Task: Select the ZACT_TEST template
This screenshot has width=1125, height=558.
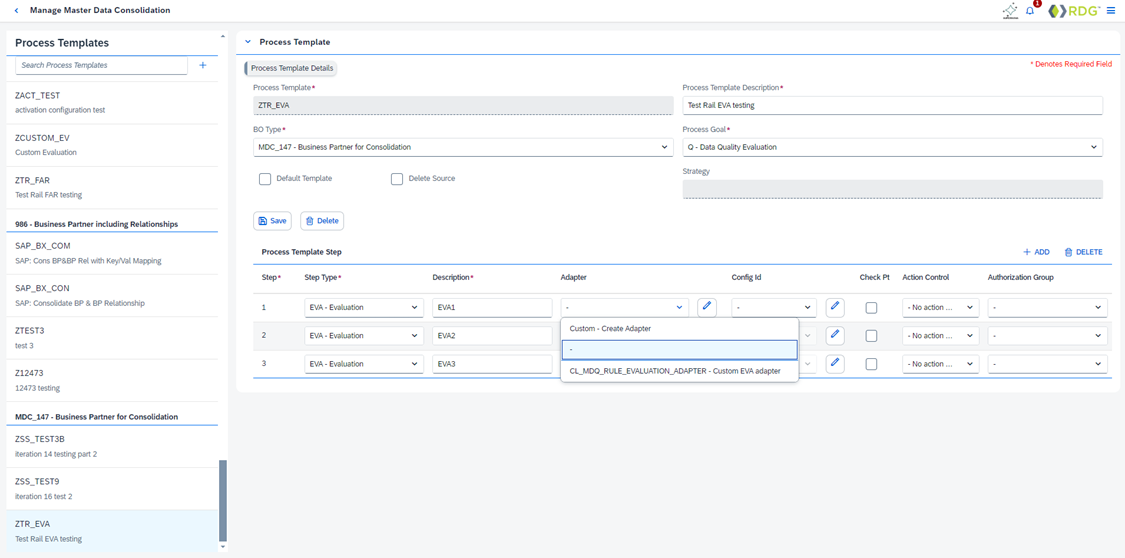Action: click(112, 103)
